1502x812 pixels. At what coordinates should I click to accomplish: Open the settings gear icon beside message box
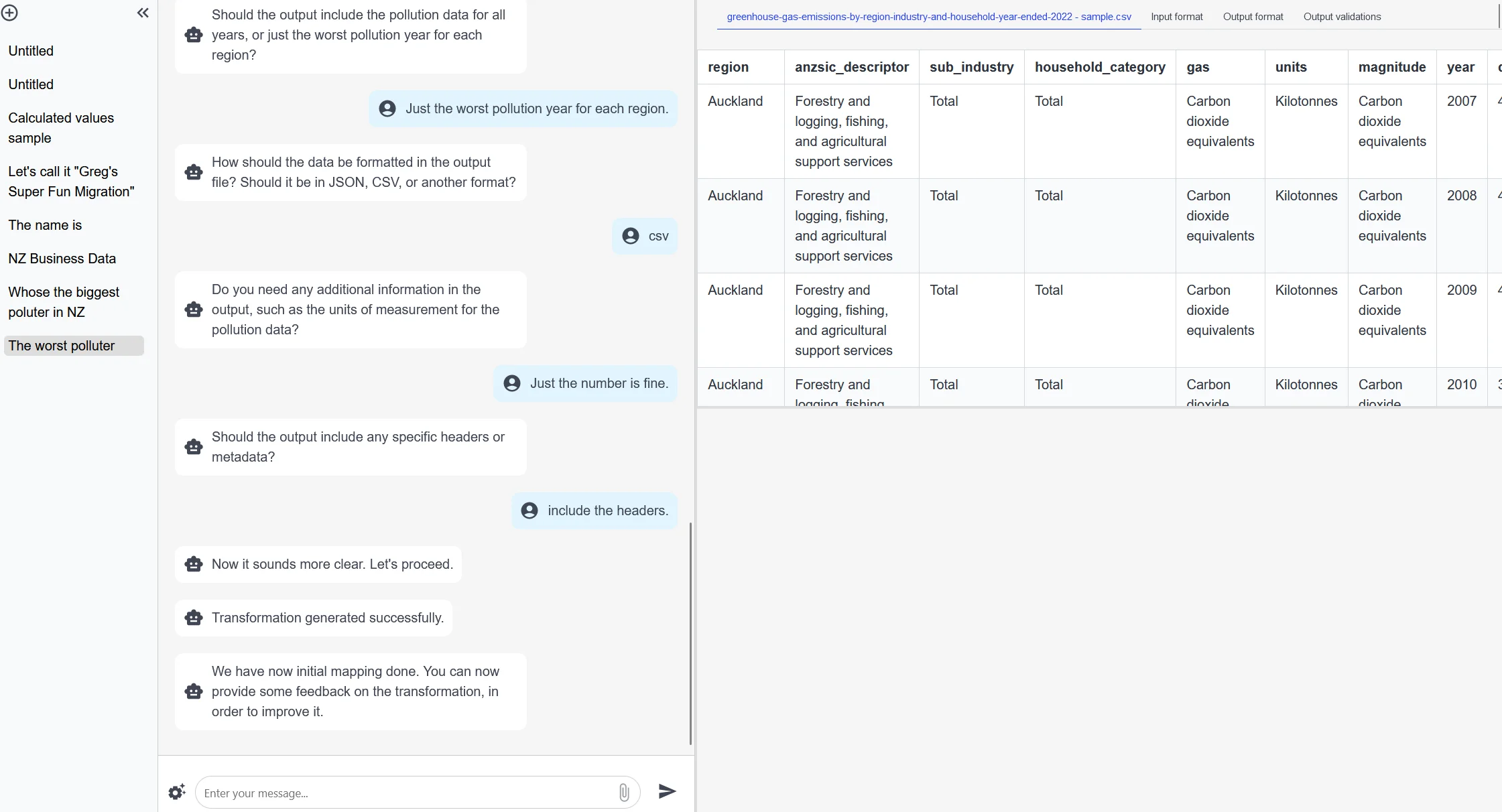point(176,793)
